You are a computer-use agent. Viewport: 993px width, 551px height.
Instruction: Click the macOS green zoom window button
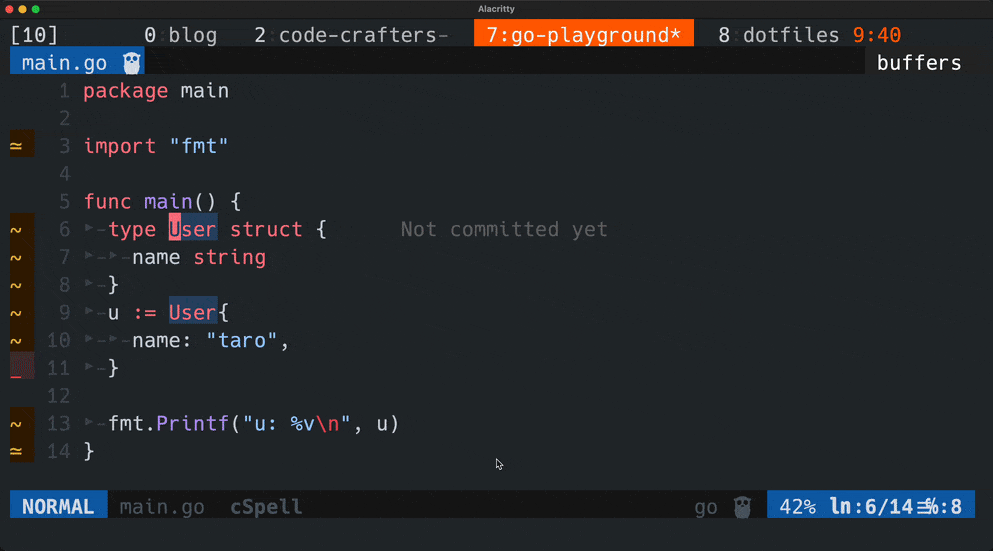point(36,9)
